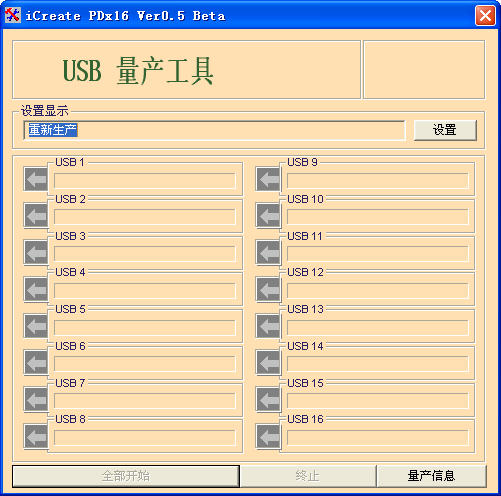Click the USB 2 status field
Image resolution: width=501 pixels, height=496 pixels.
click(x=145, y=217)
